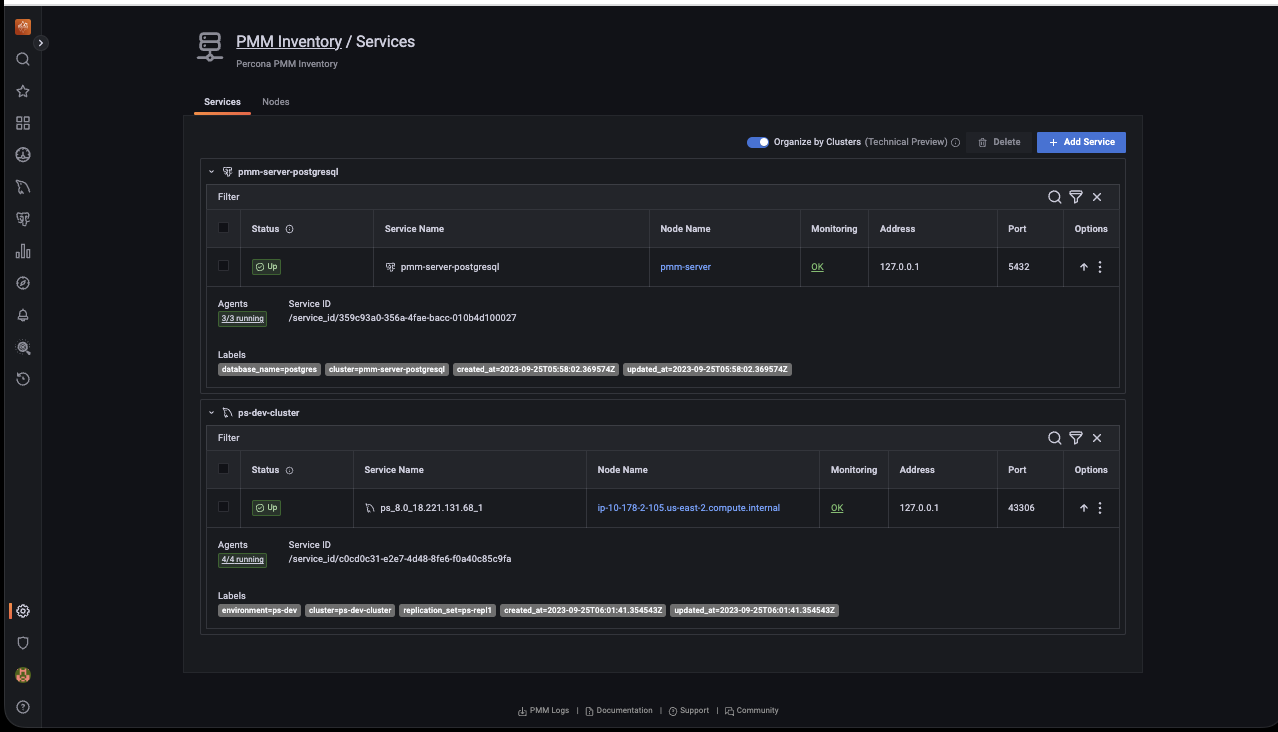Open starred dashboards in the sidebar
Viewport: 1278px width, 732px height.
[x=23, y=91]
